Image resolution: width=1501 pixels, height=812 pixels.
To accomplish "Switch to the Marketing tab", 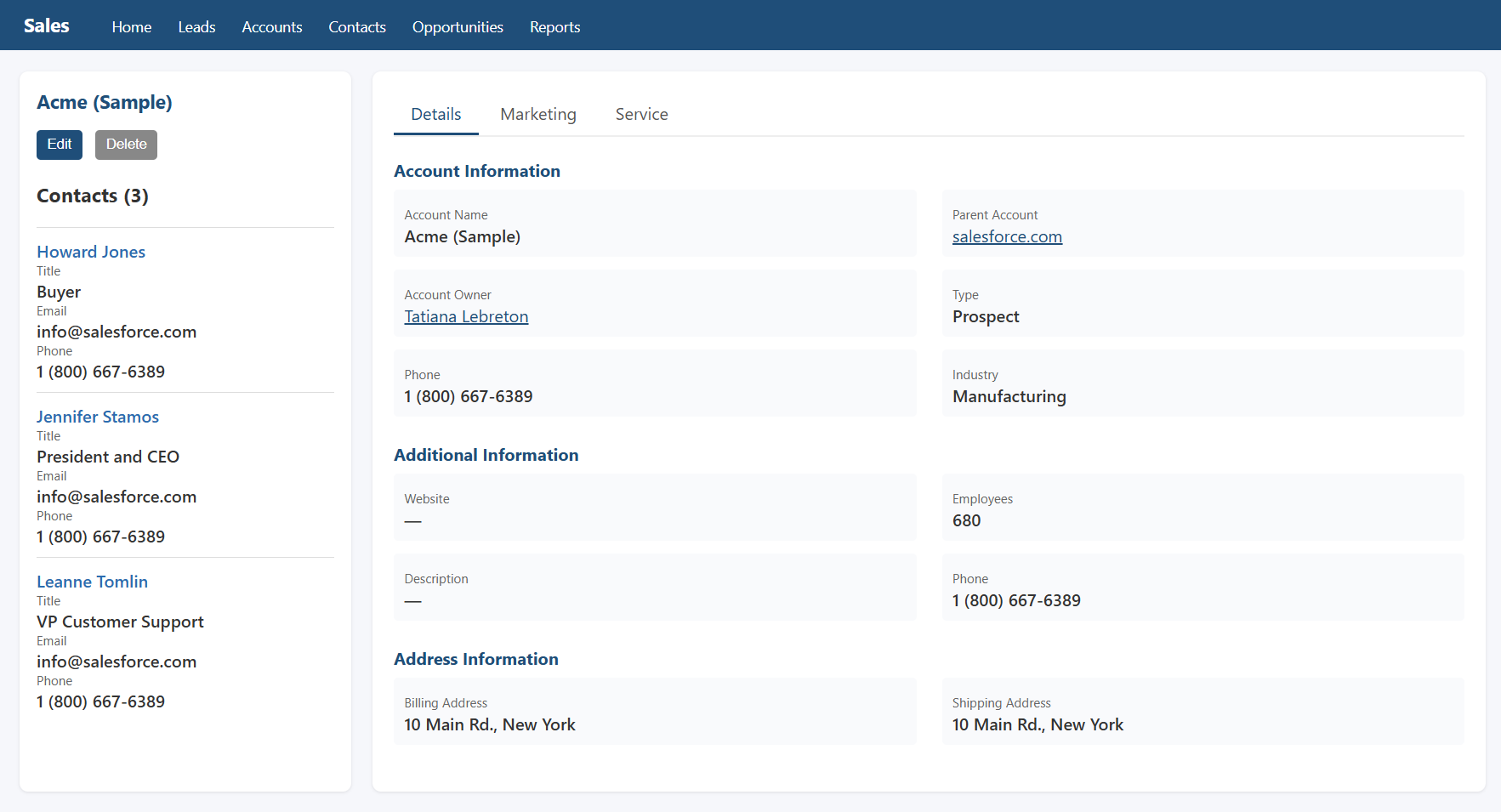I will click(x=538, y=115).
